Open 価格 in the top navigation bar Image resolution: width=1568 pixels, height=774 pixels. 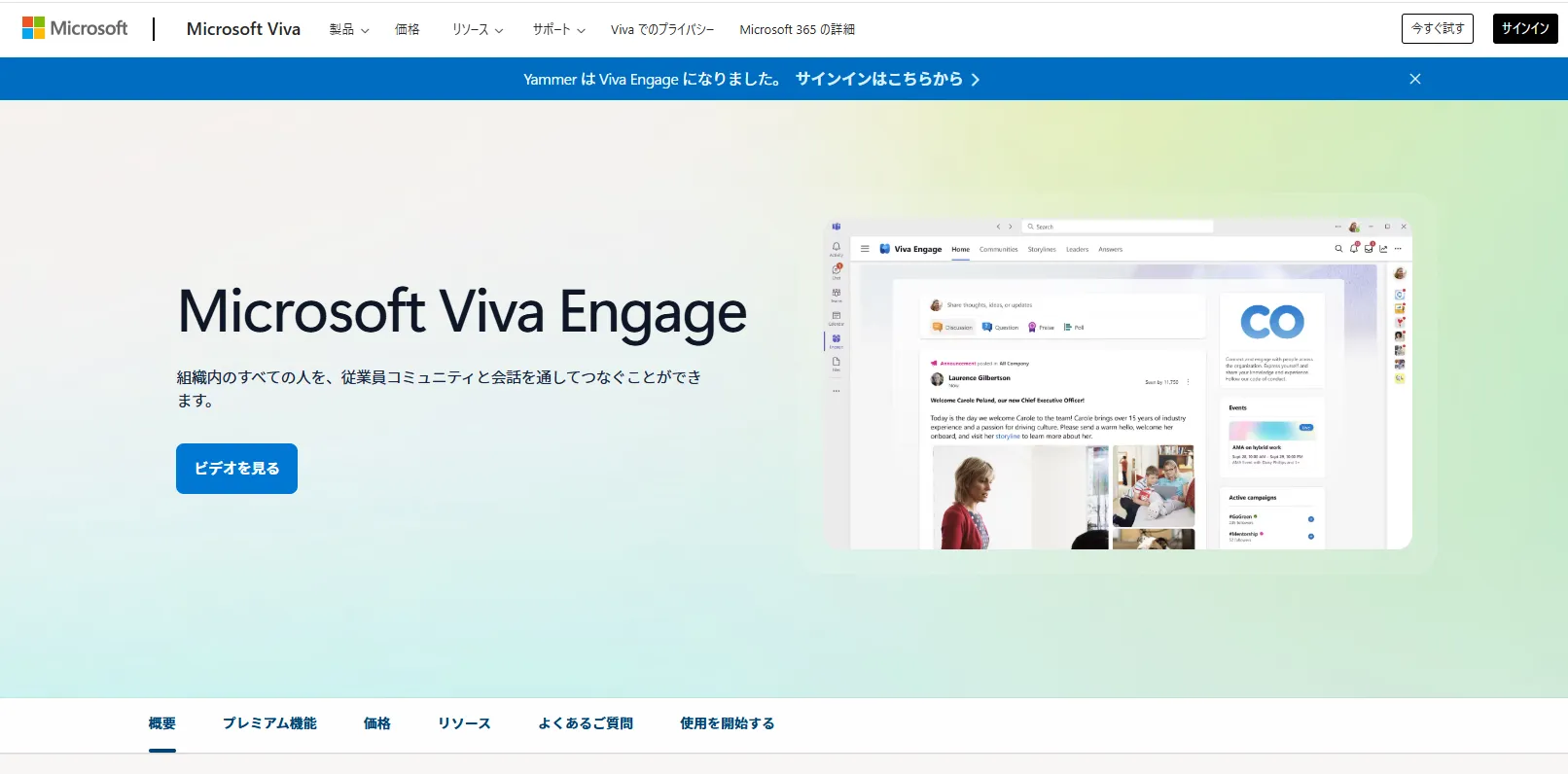(x=408, y=29)
